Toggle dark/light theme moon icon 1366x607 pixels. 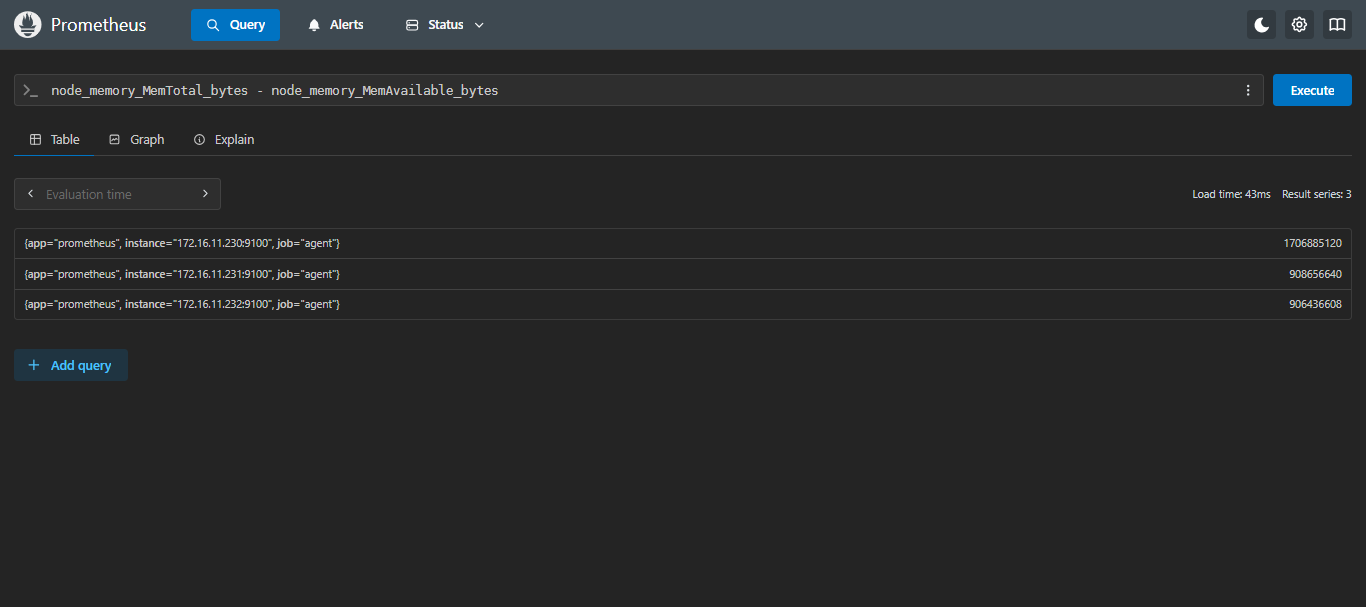click(x=1261, y=25)
